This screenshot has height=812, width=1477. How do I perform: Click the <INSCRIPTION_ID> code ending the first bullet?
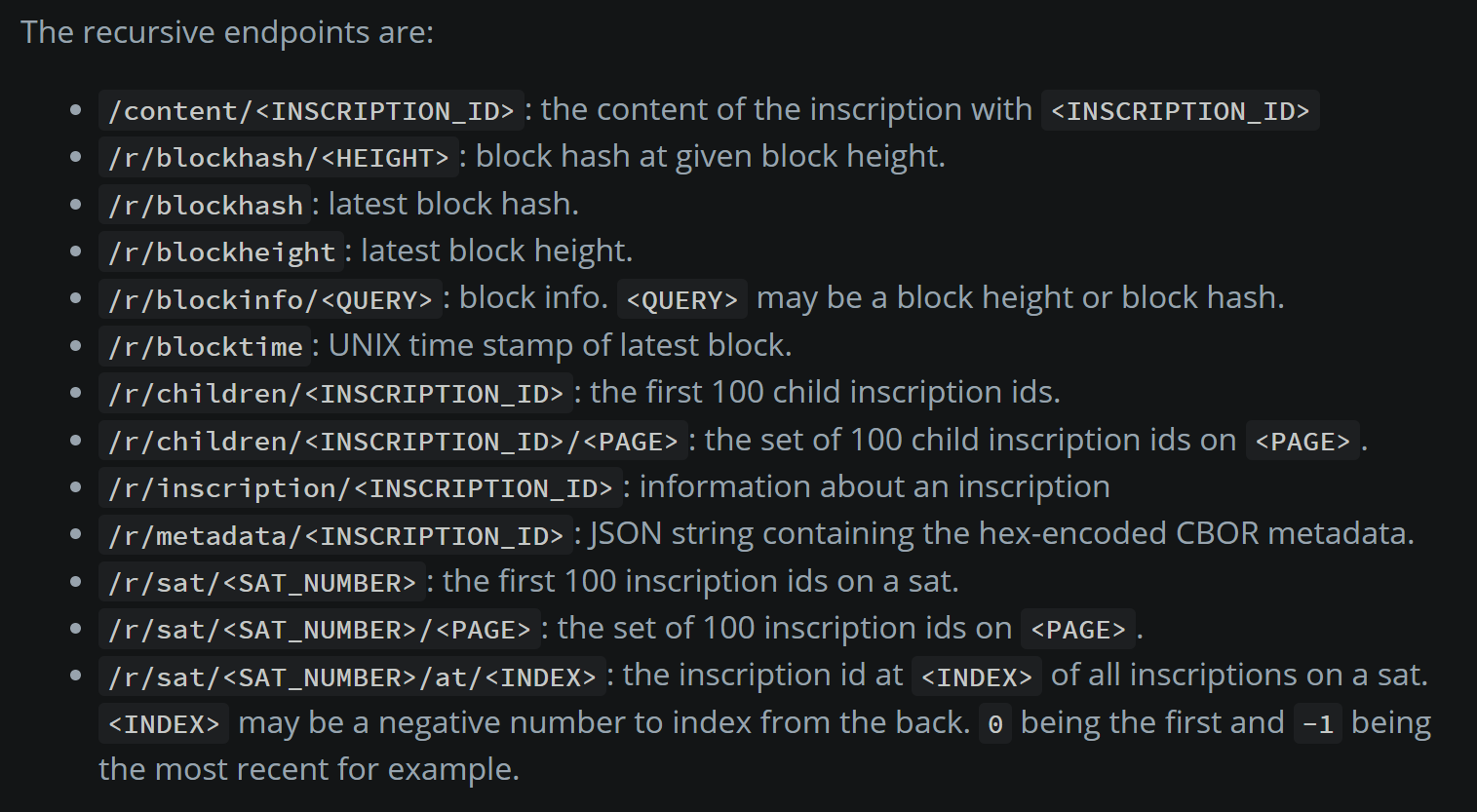[1181, 111]
